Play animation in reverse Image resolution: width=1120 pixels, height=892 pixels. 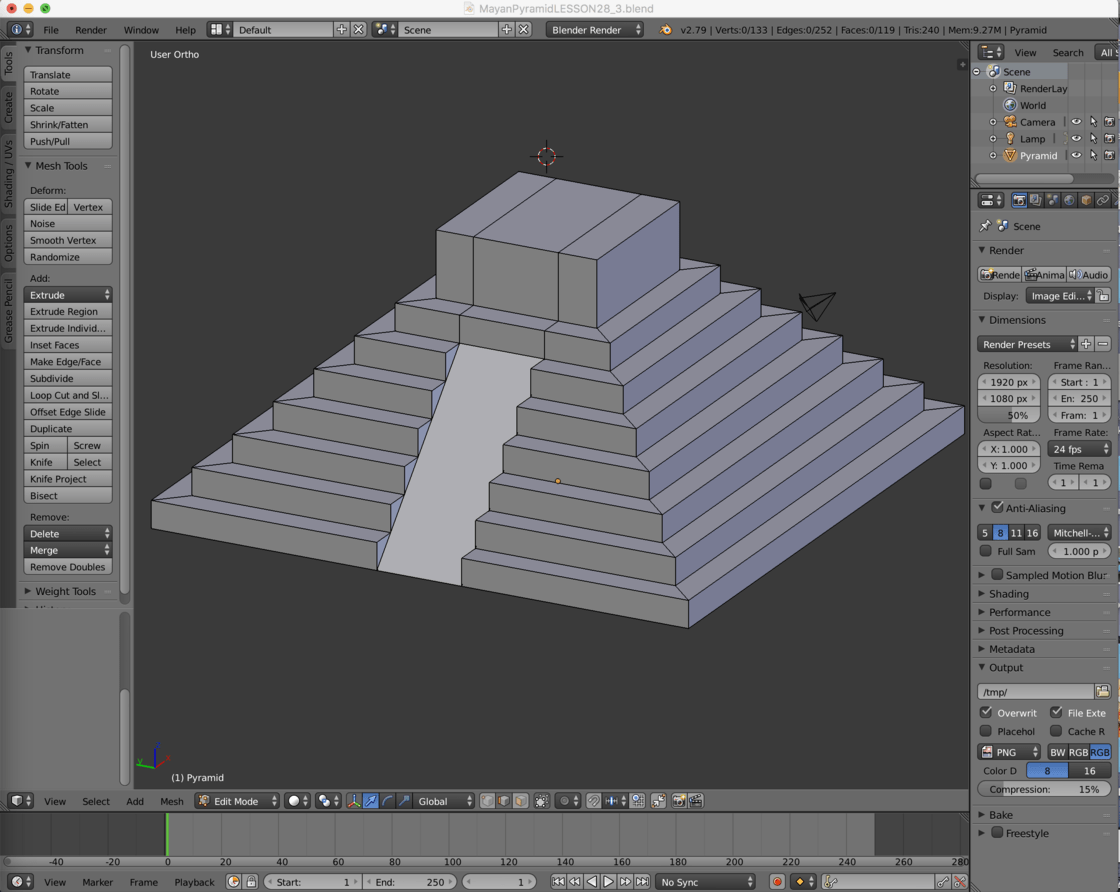point(591,881)
